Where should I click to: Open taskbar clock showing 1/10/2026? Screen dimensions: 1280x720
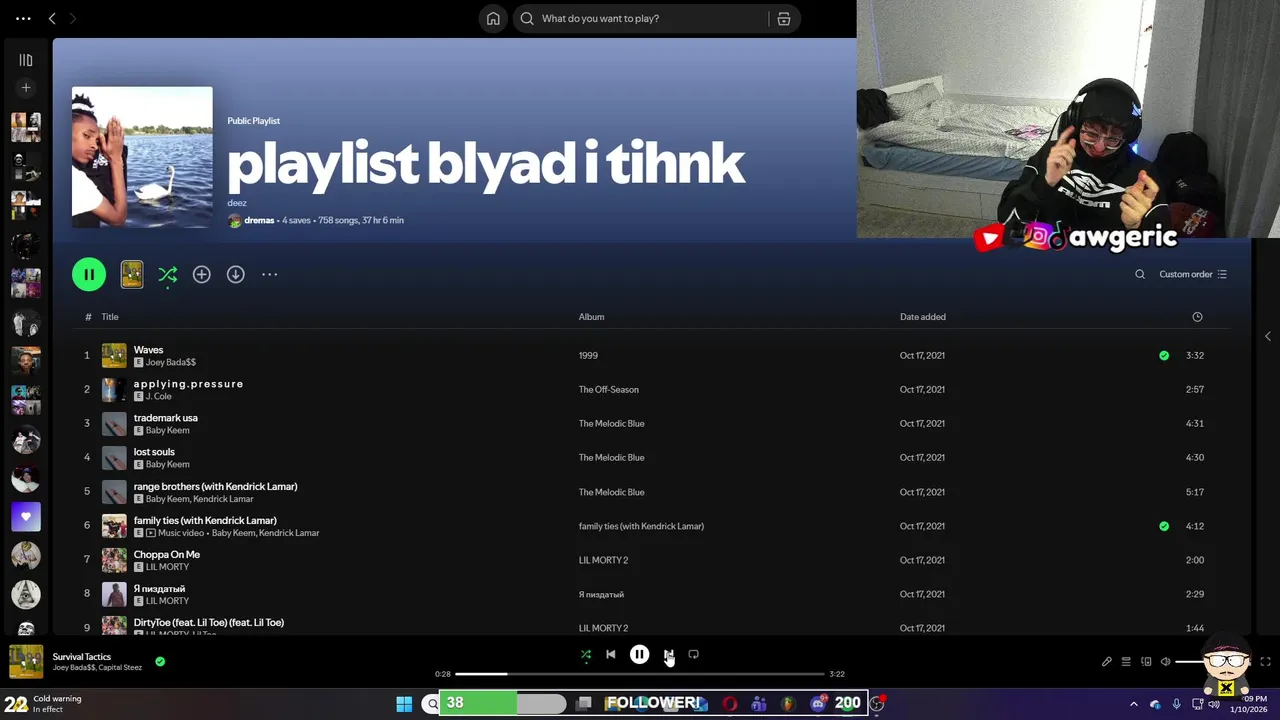tap(1250, 704)
